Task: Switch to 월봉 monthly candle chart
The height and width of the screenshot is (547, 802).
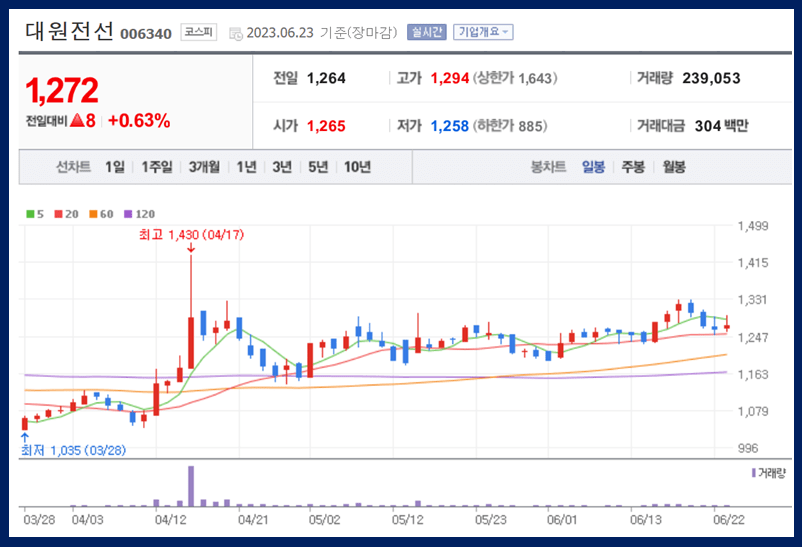Action: click(674, 167)
